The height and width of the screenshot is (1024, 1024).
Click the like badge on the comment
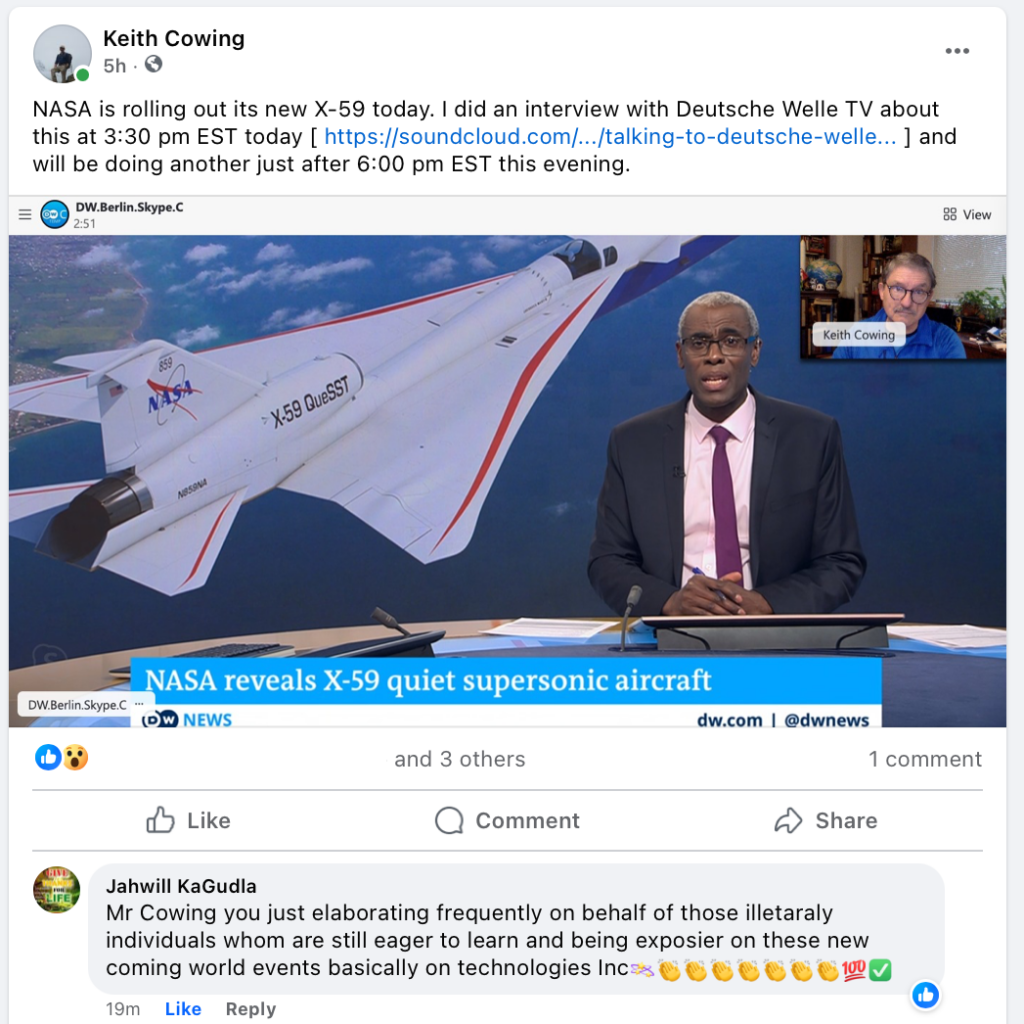coord(925,995)
